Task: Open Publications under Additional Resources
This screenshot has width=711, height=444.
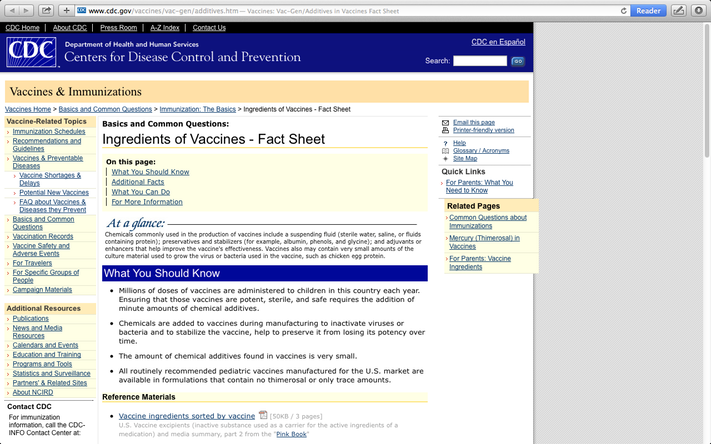Action: (x=30, y=319)
